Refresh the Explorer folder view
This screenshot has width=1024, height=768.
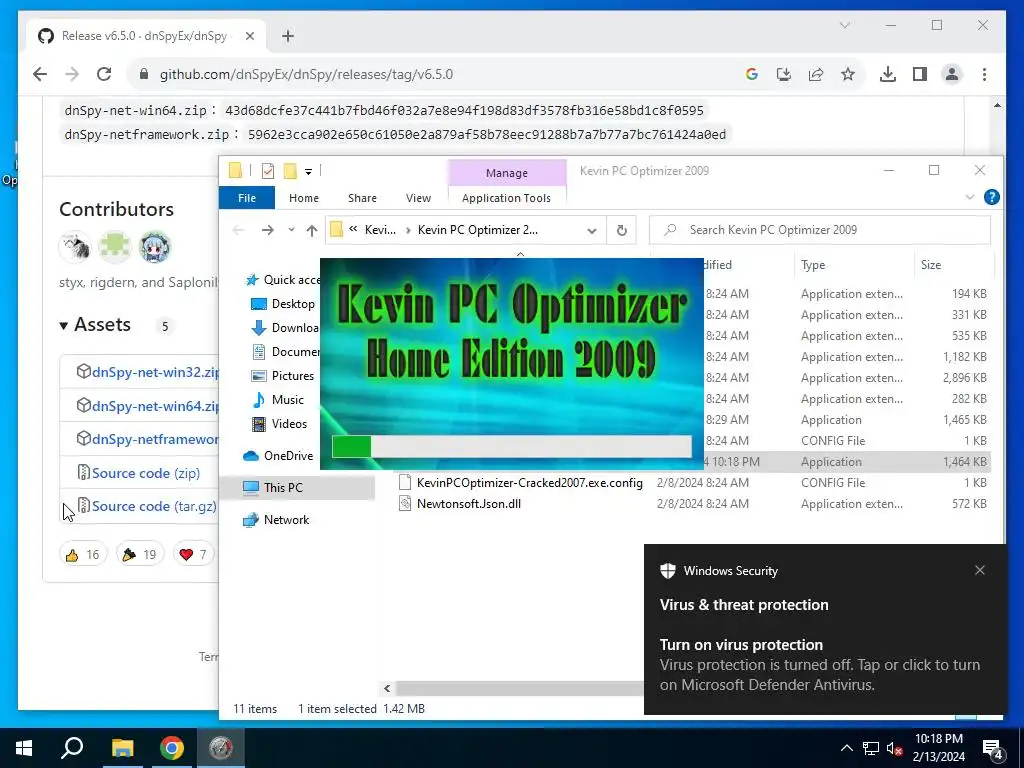pos(622,231)
